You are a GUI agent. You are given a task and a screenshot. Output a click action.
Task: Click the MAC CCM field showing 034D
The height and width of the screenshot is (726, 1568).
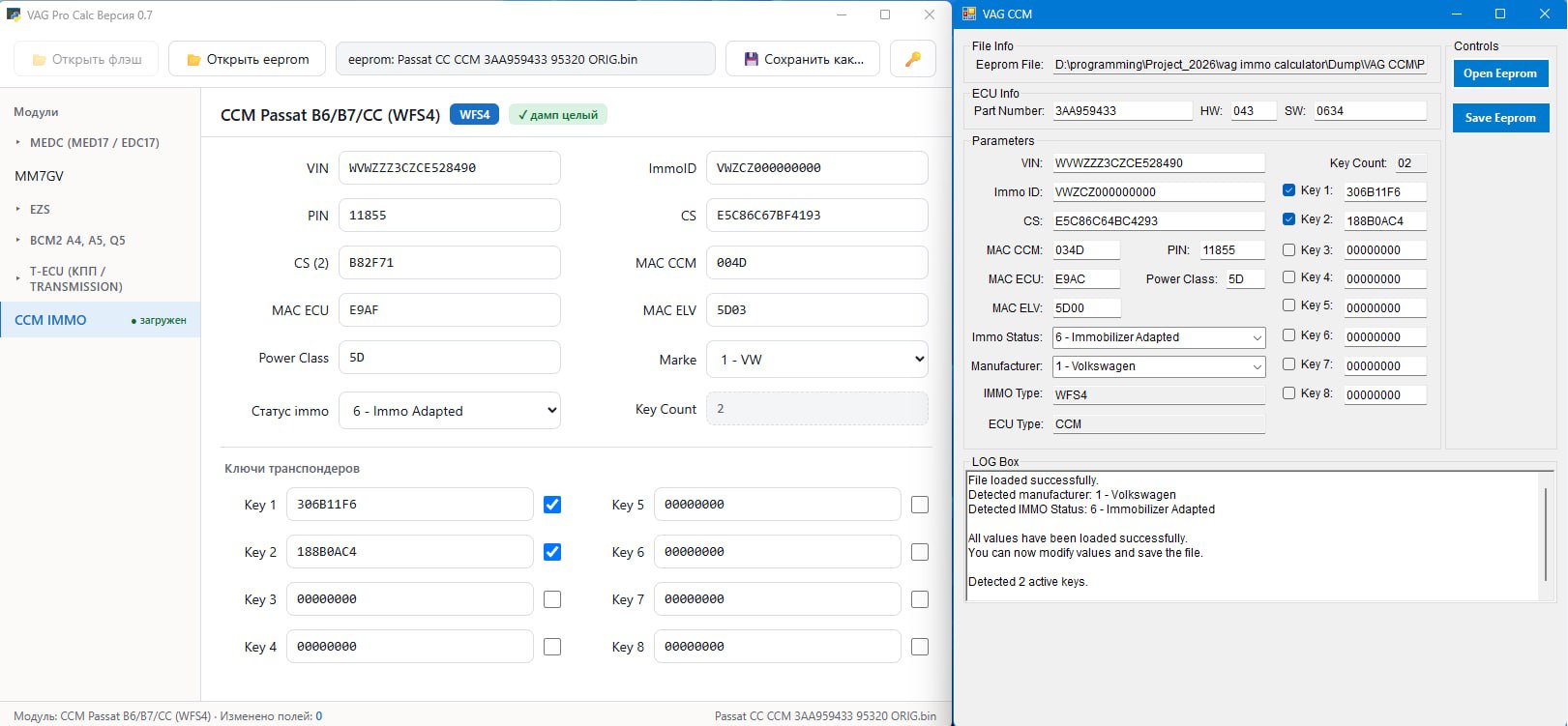tap(1086, 250)
